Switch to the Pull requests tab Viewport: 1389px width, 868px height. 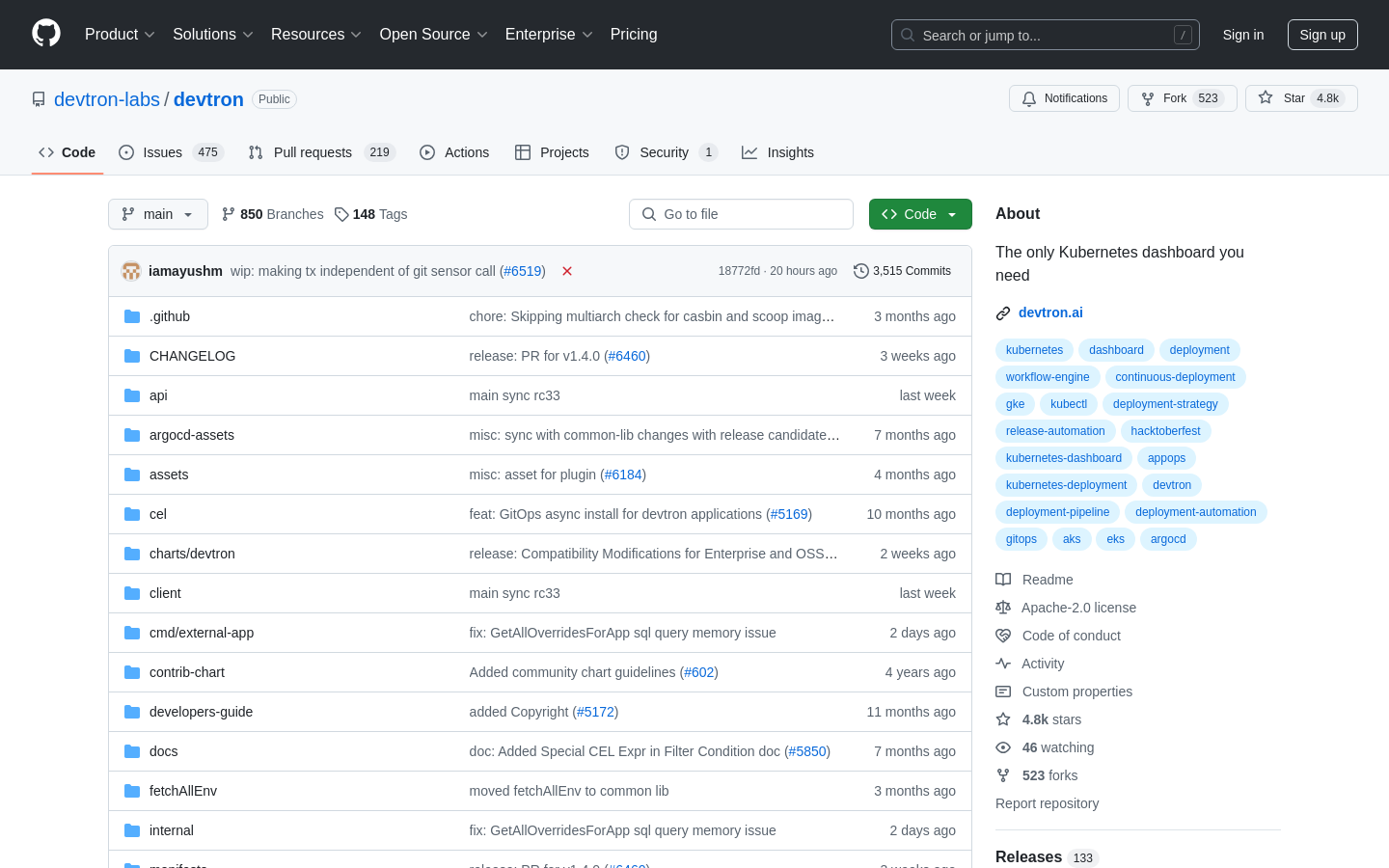coord(321,152)
